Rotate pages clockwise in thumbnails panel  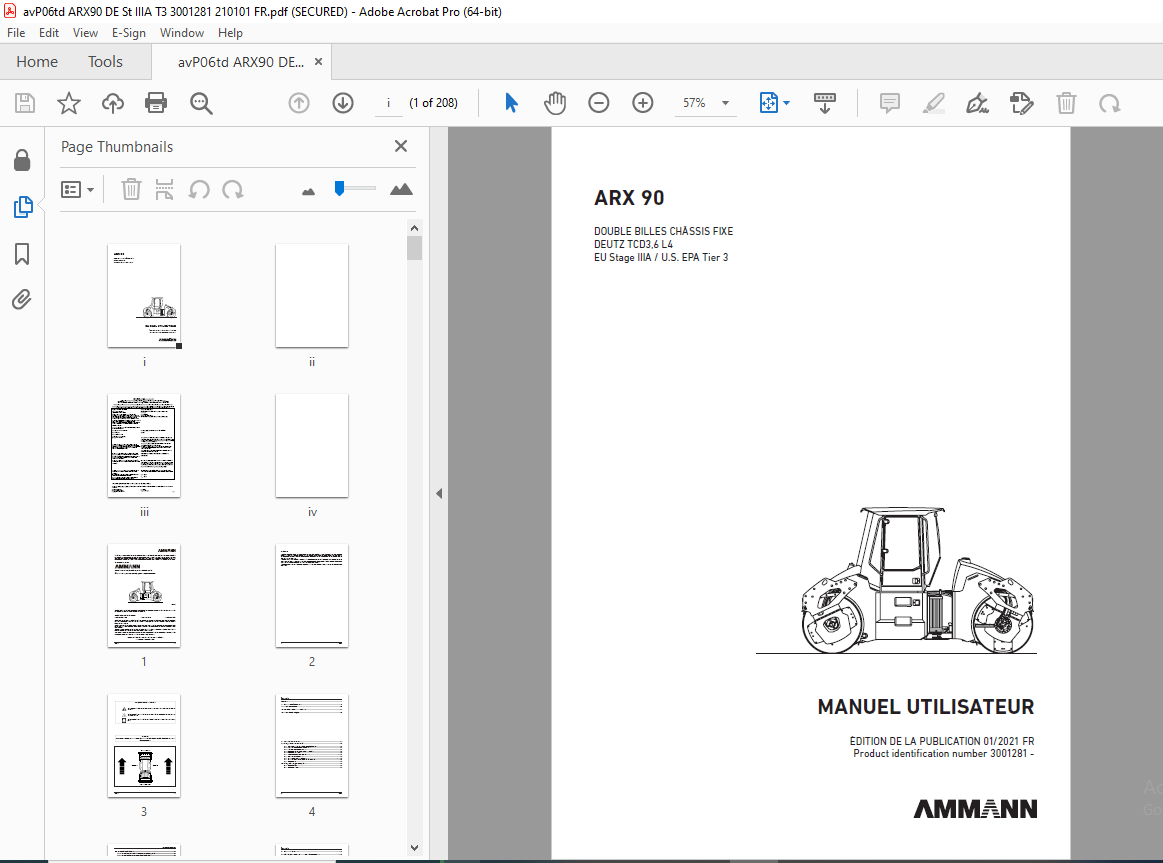pos(233,190)
